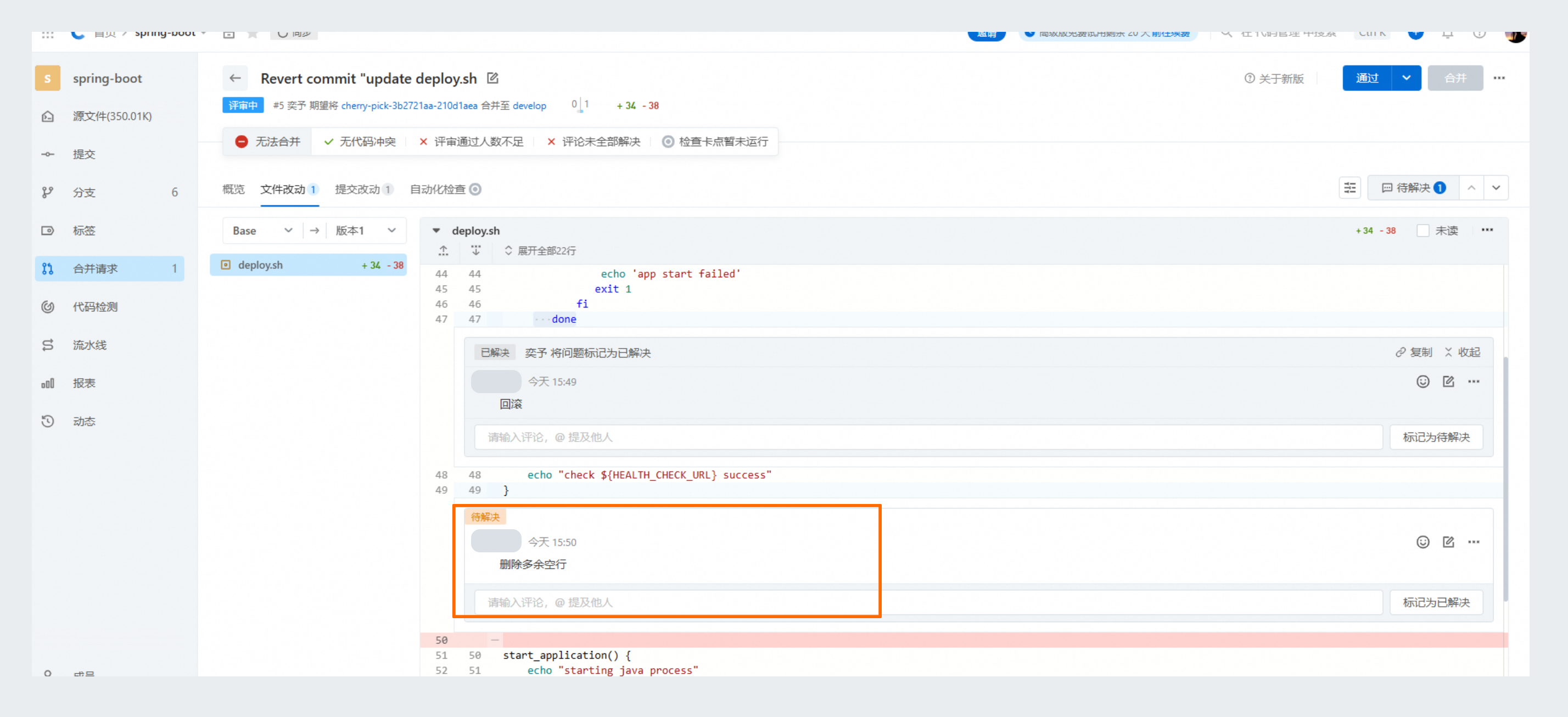Collapse the resolved comment thread

(1462, 352)
